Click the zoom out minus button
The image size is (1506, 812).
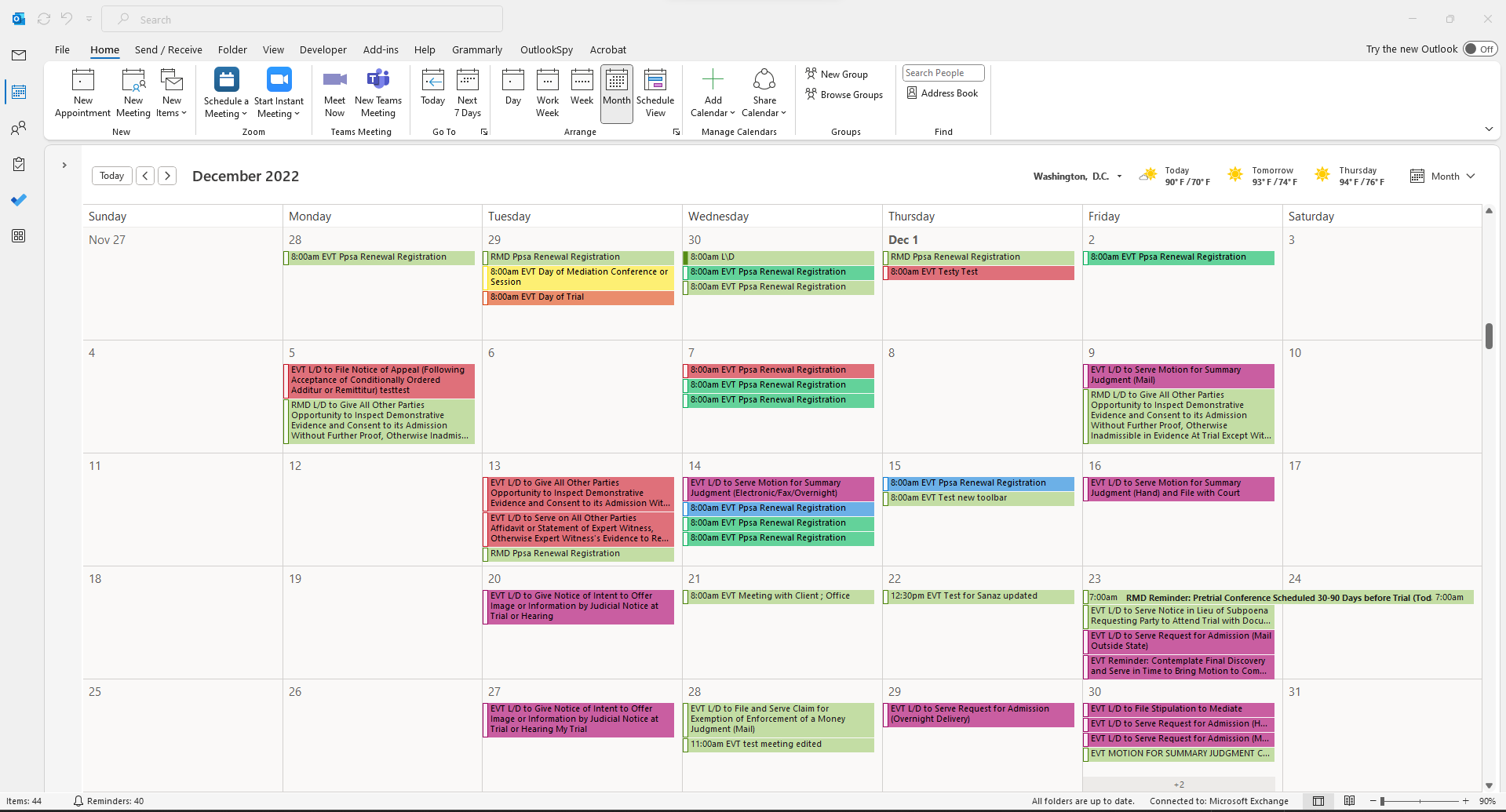pos(1373,801)
